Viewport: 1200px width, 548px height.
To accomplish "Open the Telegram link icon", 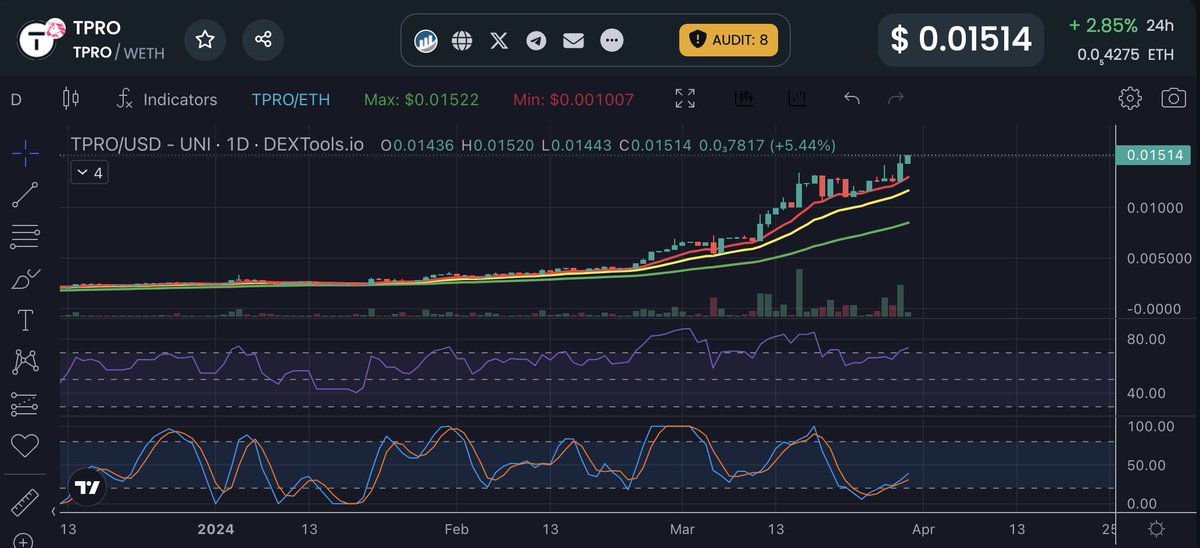I will [537, 41].
